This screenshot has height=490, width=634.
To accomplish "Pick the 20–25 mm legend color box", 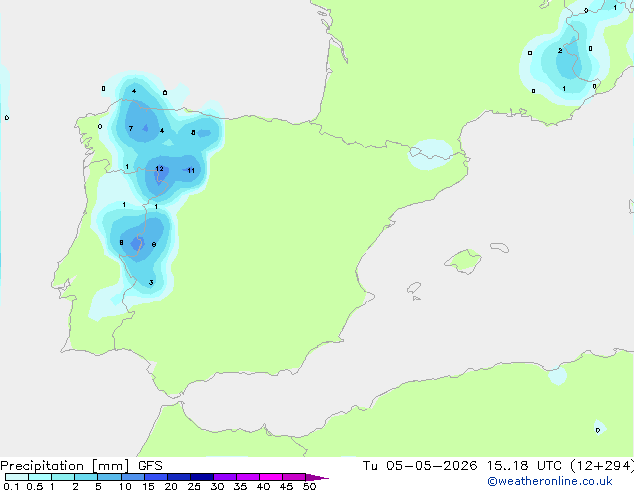I will (x=178, y=477).
